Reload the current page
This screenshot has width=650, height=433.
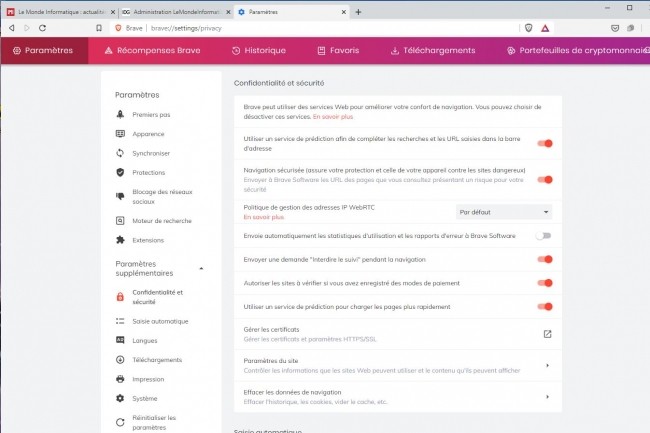[x=42, y=28]
